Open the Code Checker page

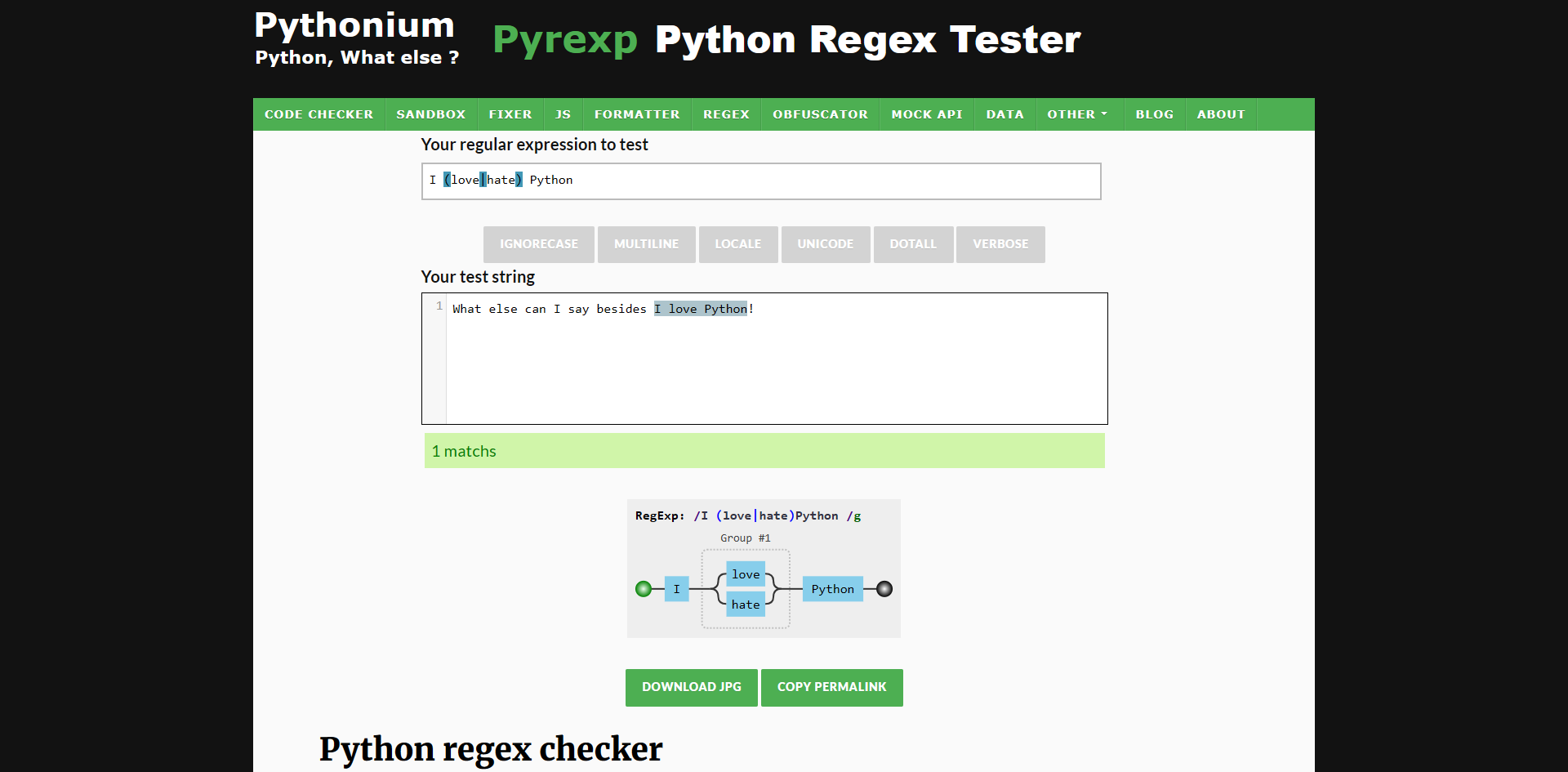click(x=318, y=114)
